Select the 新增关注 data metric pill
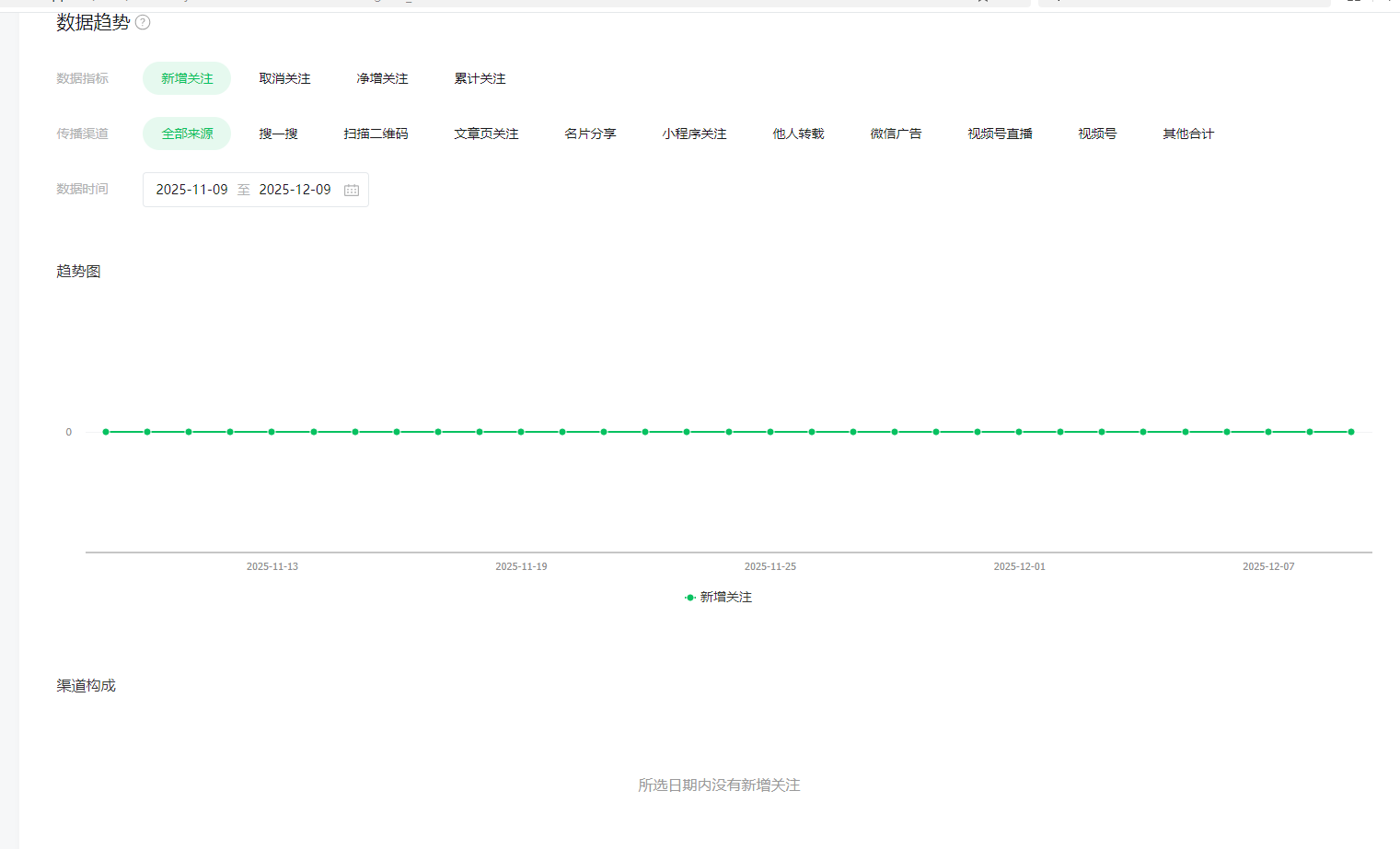The height and width of the screenshot is (849, 1400). (187, 78)
